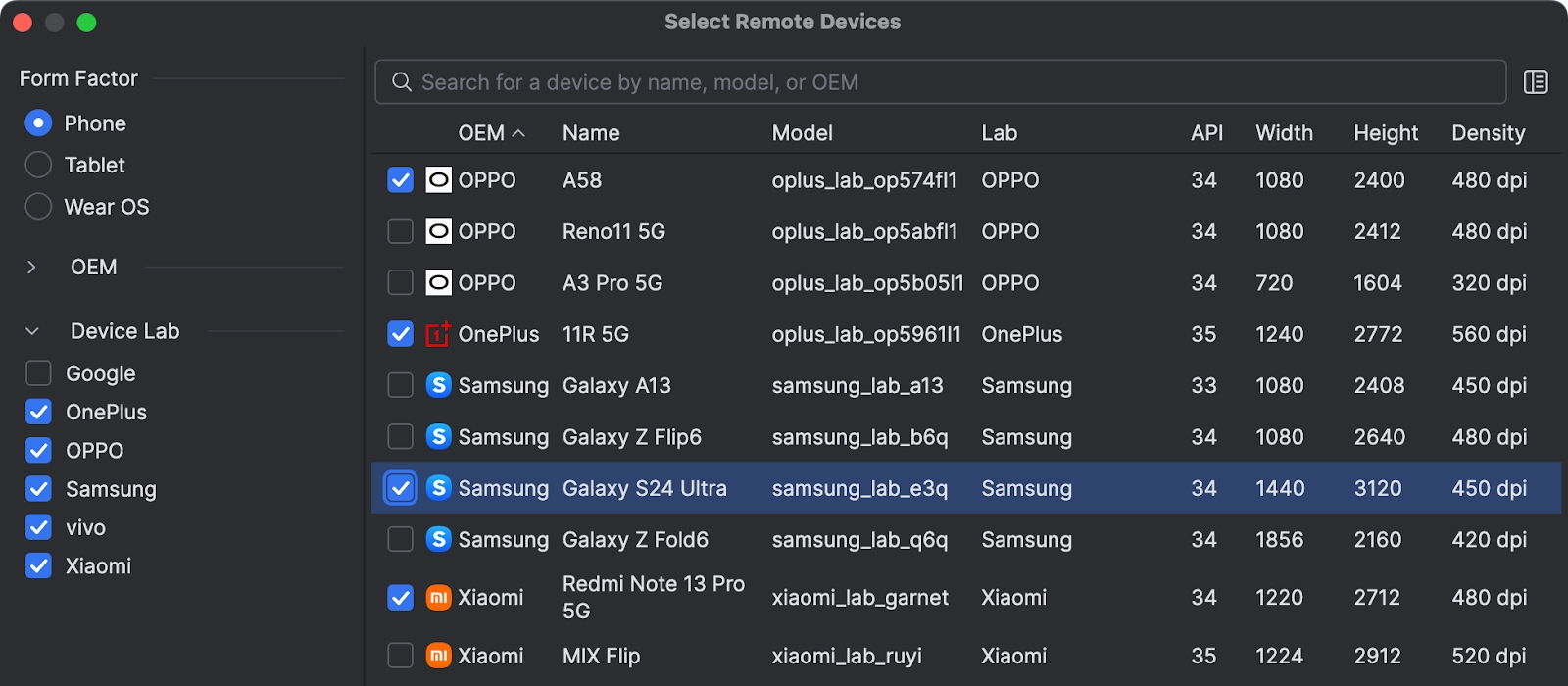This screenshot has height=686, width=1568.
Task: Click the OnePlus logo icon for 11R 5G
Action: click(x=439, y=334)
